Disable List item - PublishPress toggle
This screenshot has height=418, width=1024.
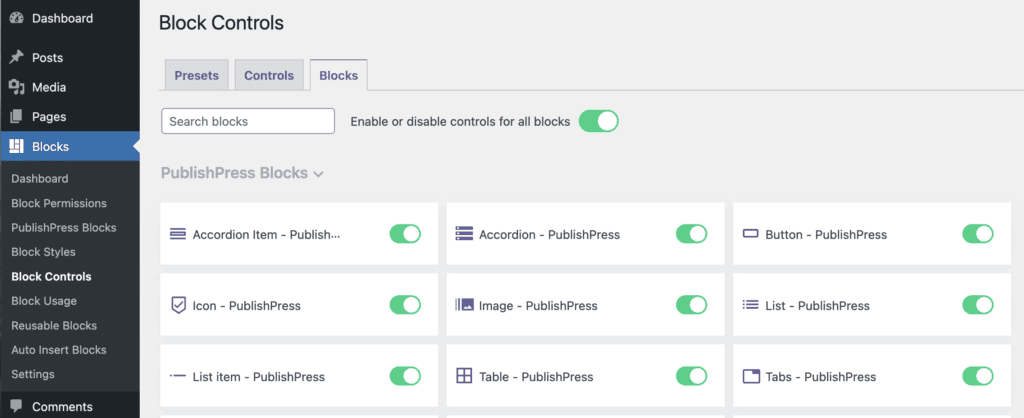click(x=405, y=376)
